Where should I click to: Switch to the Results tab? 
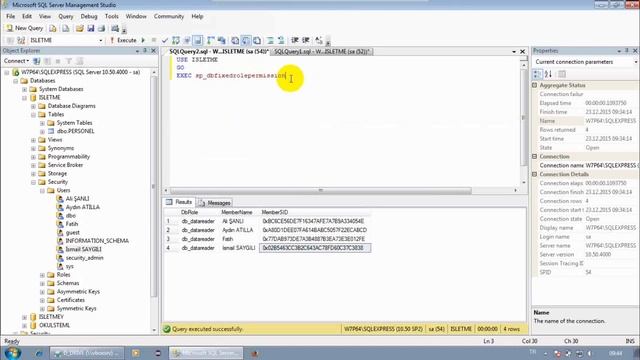tap(180, 202)
